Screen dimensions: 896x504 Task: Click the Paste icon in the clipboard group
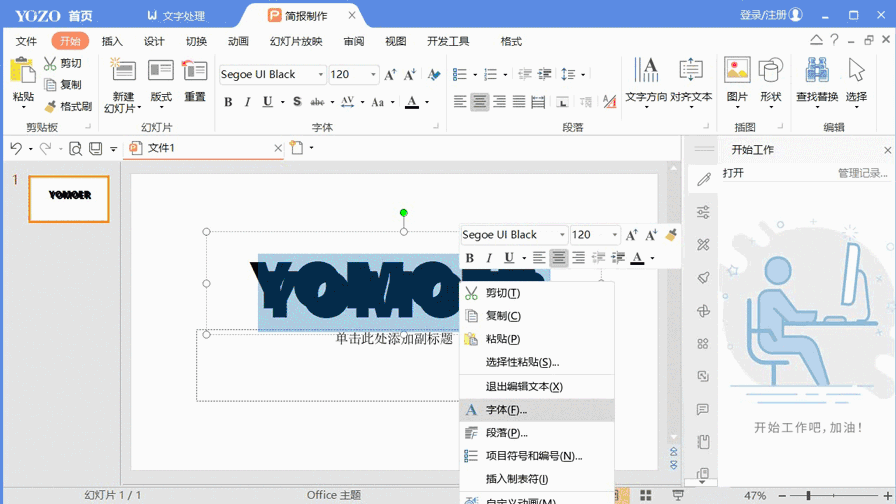tap(23, 72)
